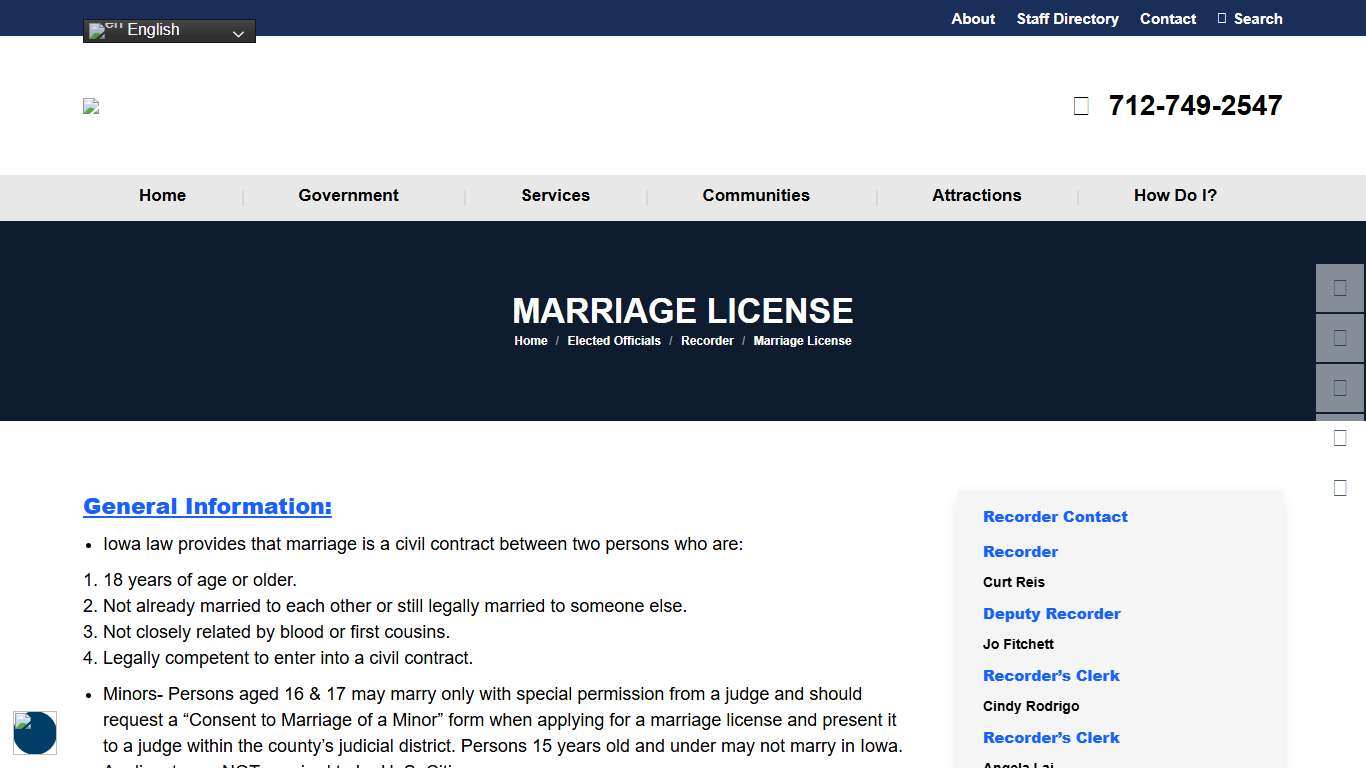Open the Staff Directory menu link
This screenshot has height=768, width=1366.
[x=1067, y=18]
